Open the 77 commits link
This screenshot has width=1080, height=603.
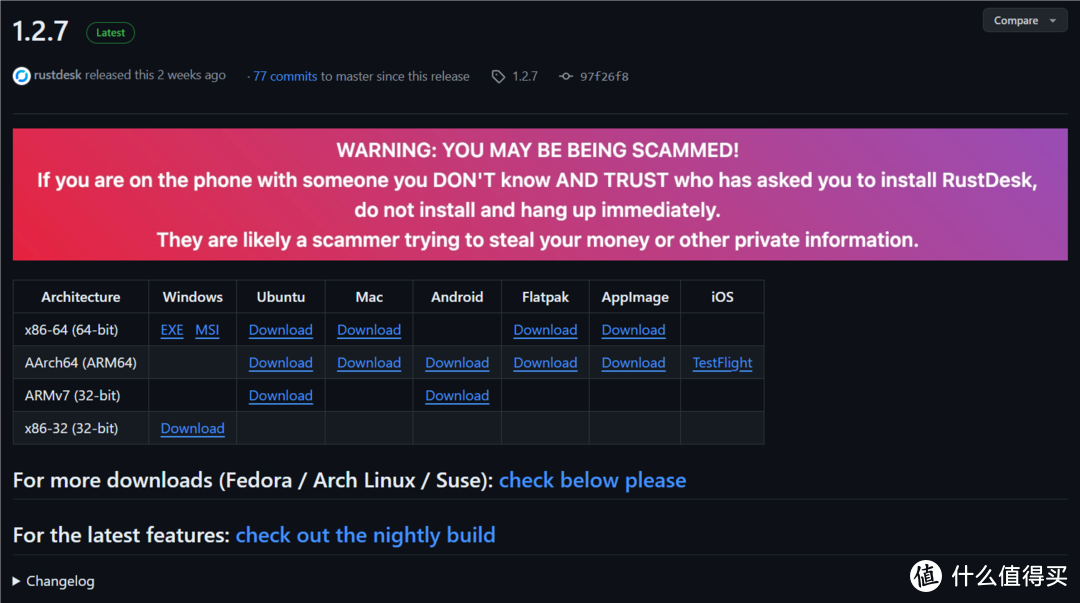(285, 76)
